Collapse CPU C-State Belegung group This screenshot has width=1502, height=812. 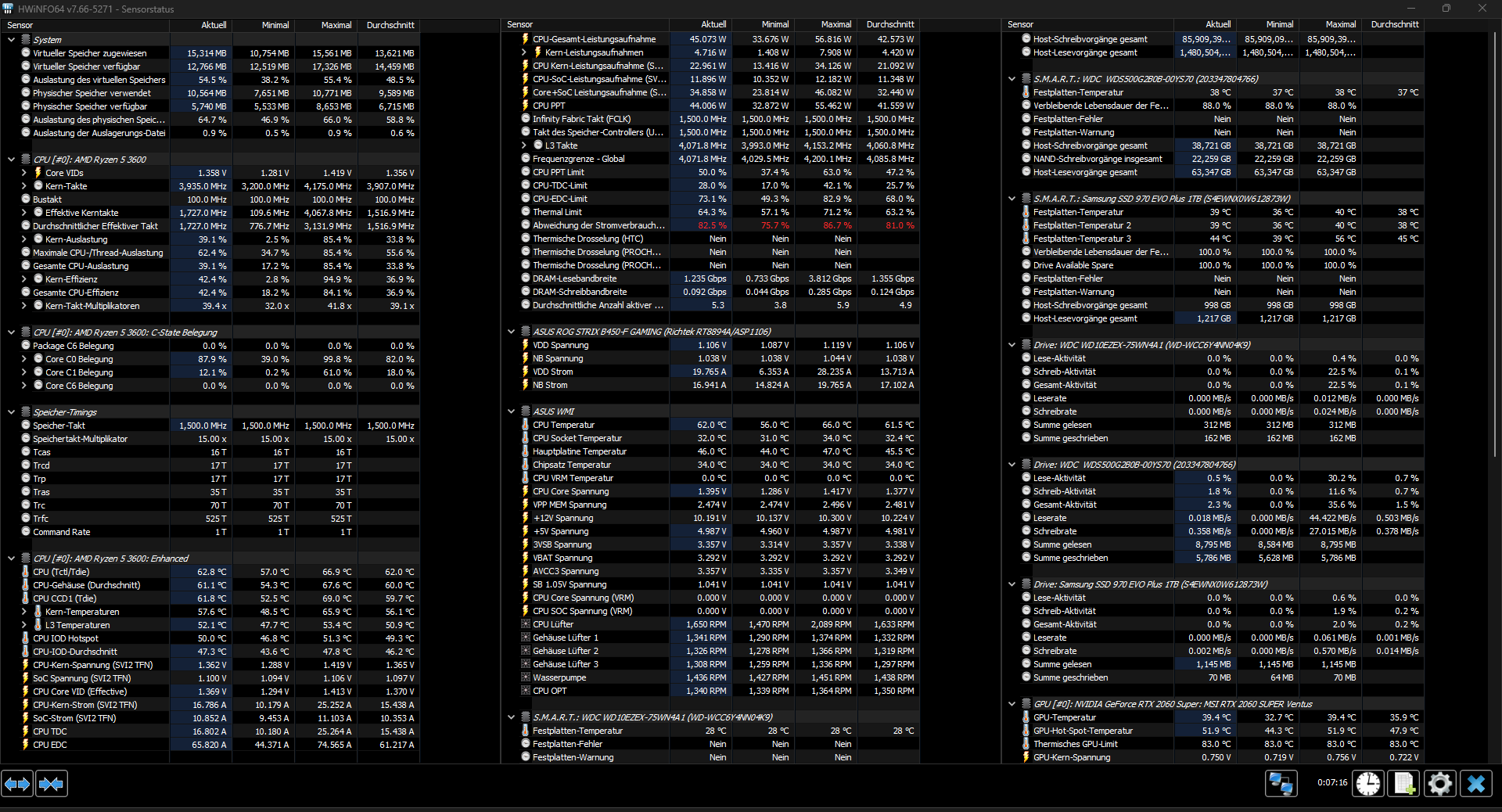click(x=11, y=332)
